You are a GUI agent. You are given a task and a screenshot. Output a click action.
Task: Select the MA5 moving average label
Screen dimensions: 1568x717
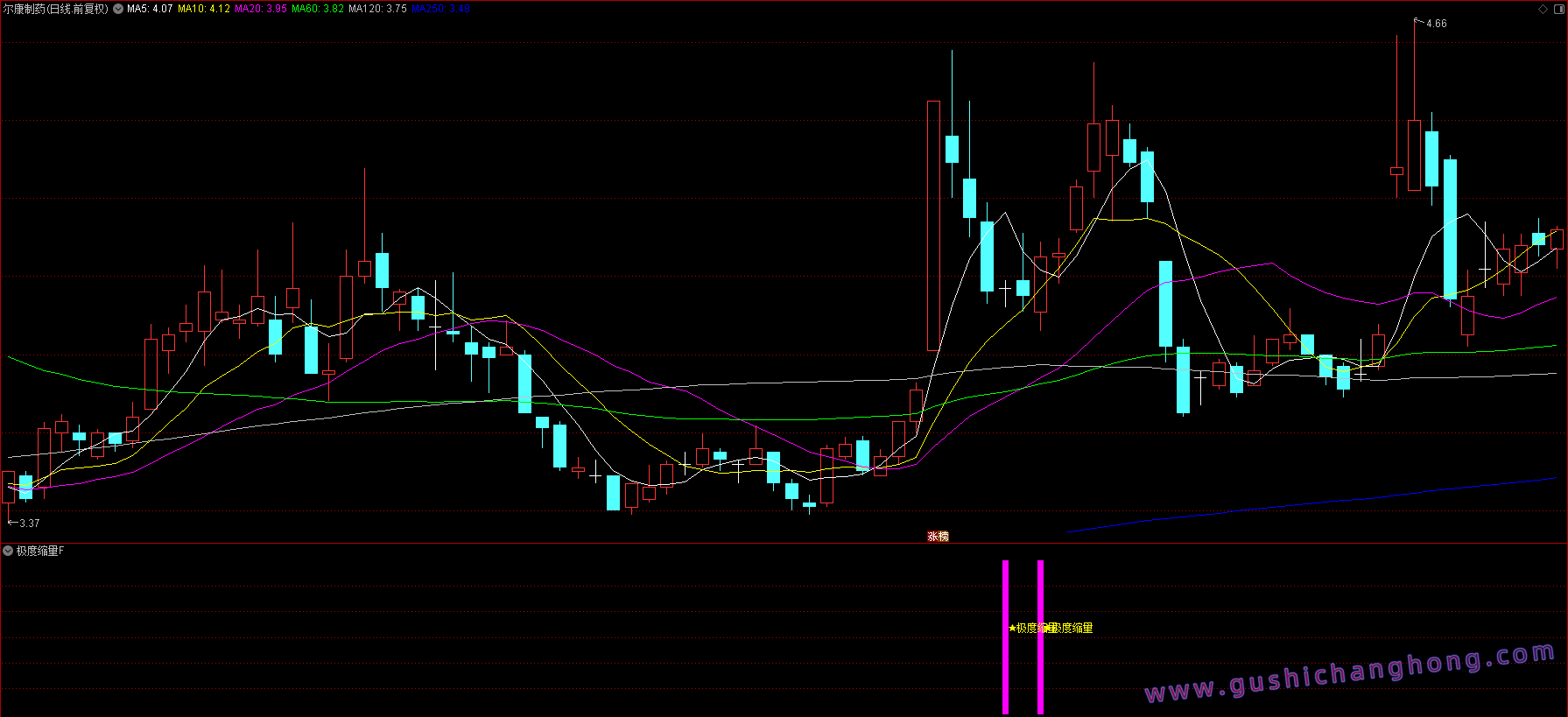pyautogui.click(x=150, y=9)
